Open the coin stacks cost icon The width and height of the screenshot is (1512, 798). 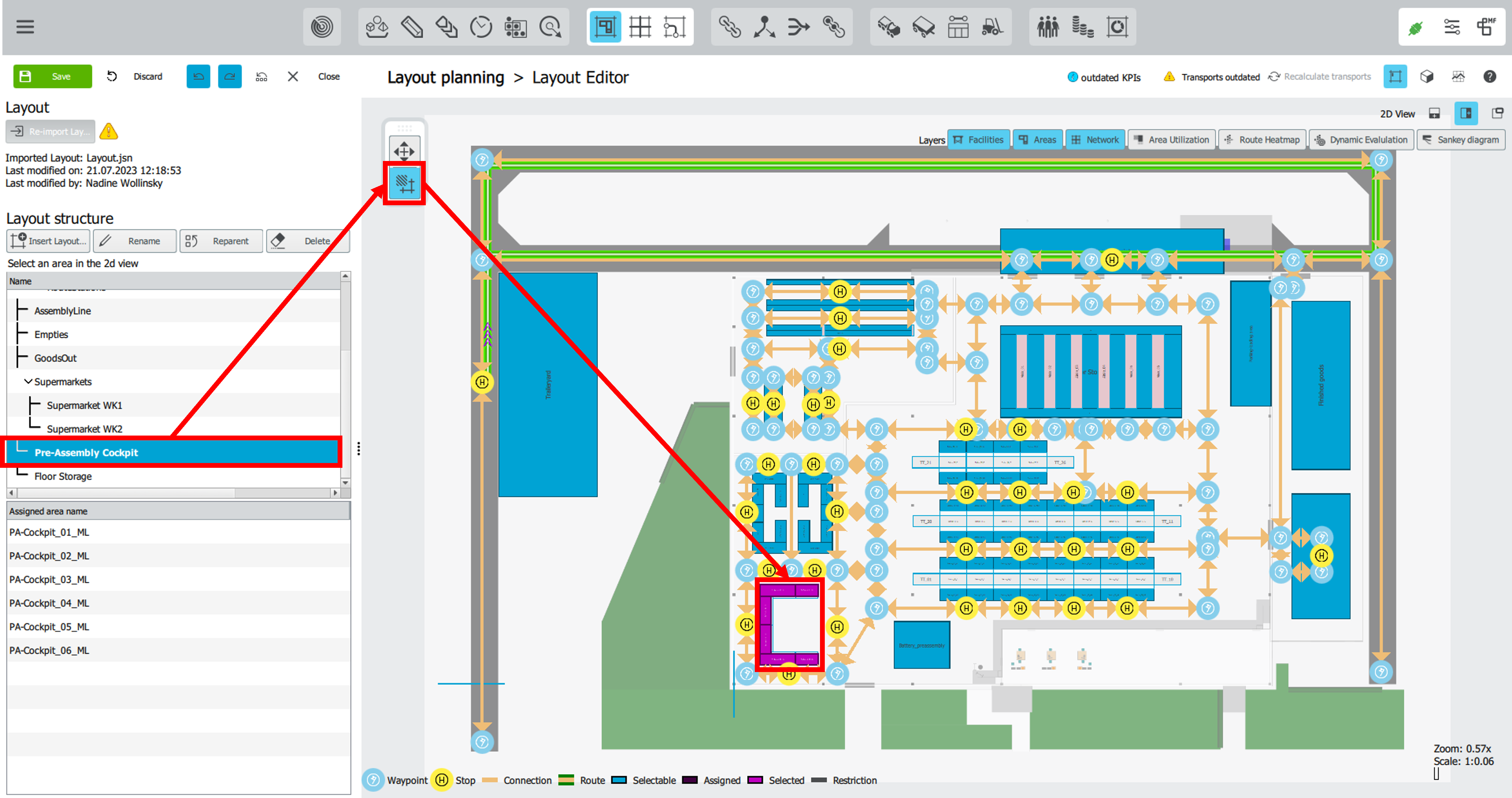tap(1082, 27)
